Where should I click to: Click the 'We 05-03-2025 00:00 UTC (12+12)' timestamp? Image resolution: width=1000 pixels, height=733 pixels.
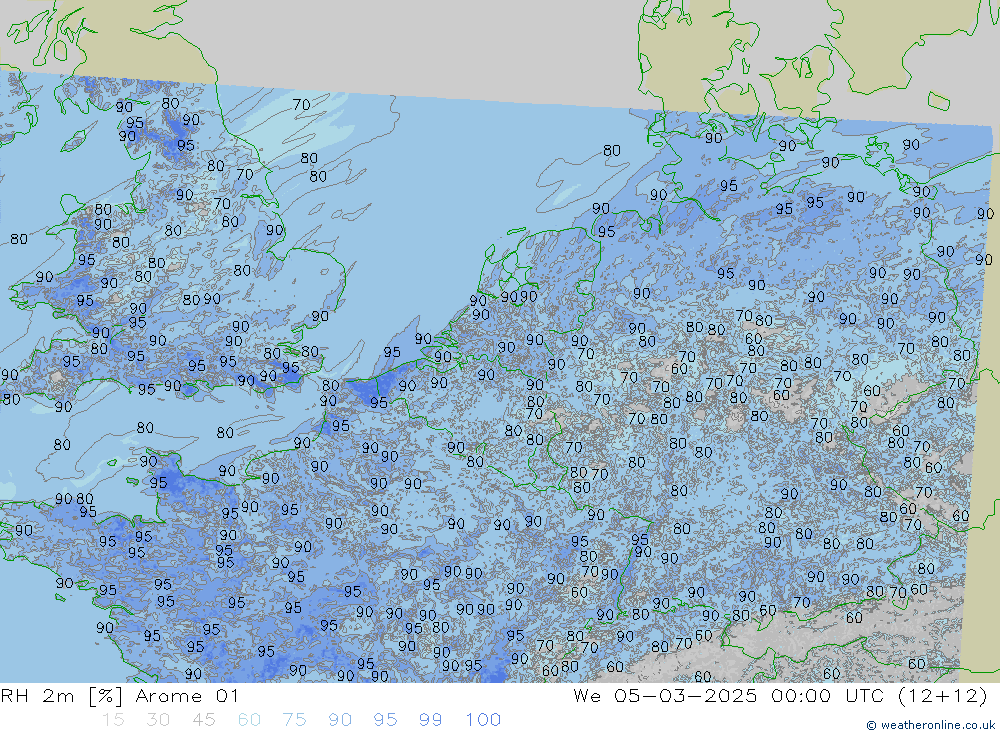click(x=780, y=695)
